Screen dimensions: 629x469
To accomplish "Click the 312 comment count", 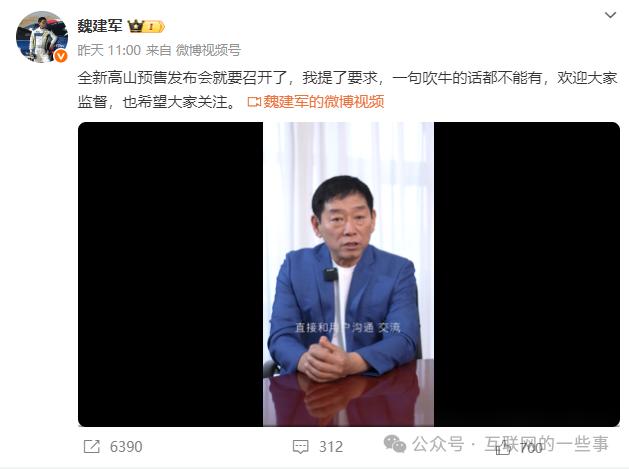I will [x=331, y=447].
